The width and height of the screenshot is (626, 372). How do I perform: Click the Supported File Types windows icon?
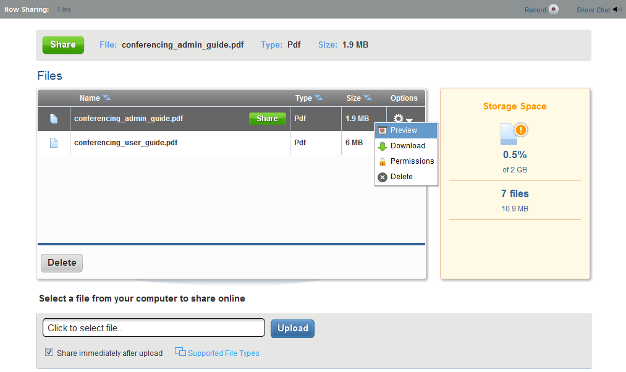coord(180,351)
